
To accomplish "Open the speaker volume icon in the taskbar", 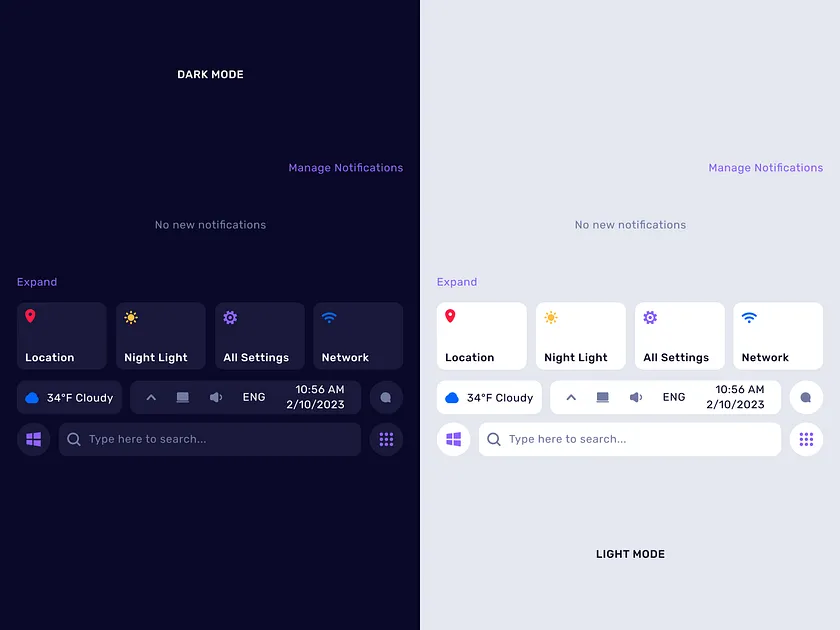I will 216,397.
